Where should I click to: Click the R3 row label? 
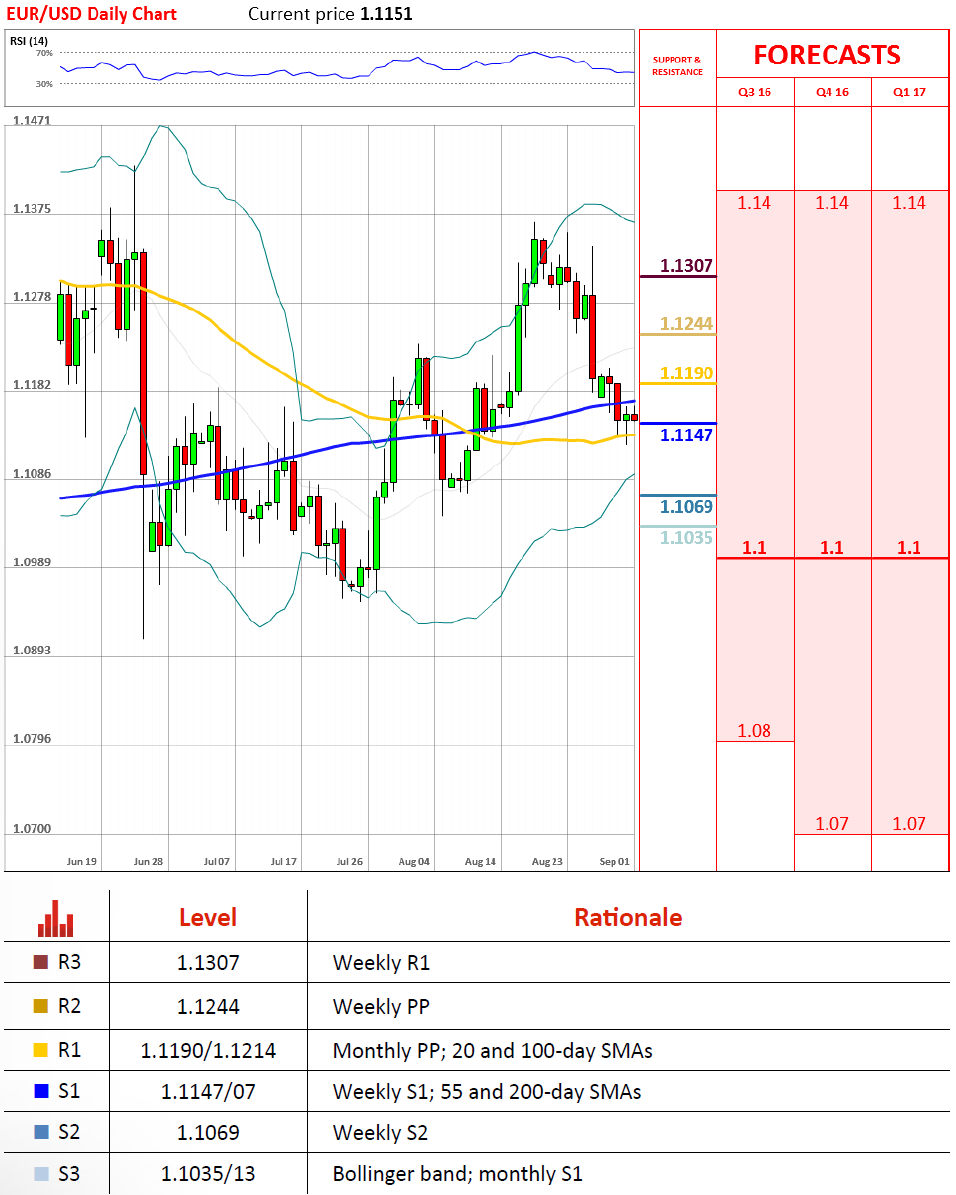pyautogui.click(x=69, y=962)
